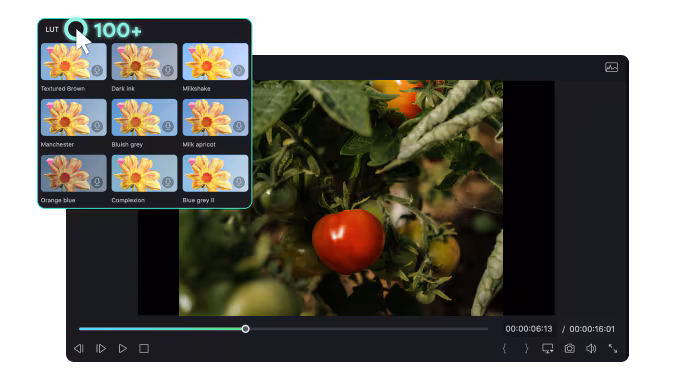The width and height of the screenshot is (690, 390).
Task: Click the tomato video preview
Action: coord(341,198)
